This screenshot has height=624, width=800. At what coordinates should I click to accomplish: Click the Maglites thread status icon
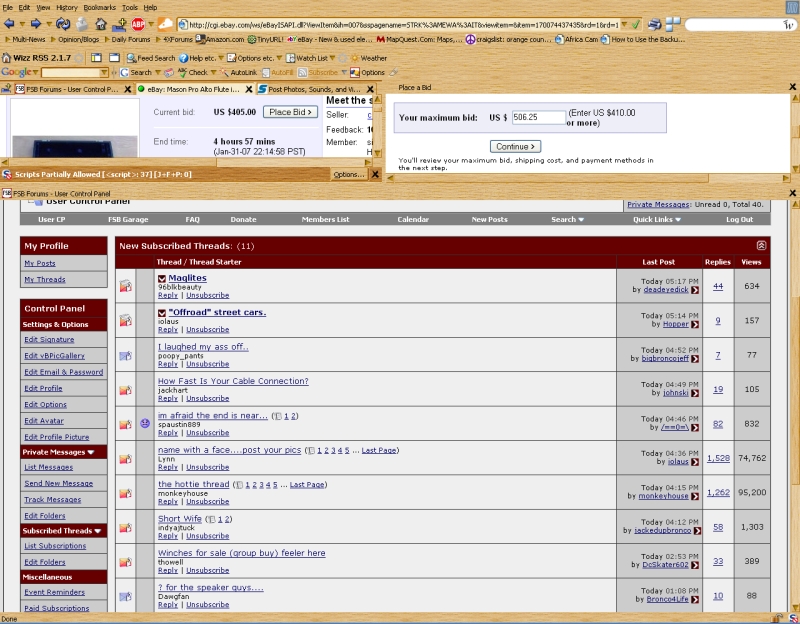[126, 286]
